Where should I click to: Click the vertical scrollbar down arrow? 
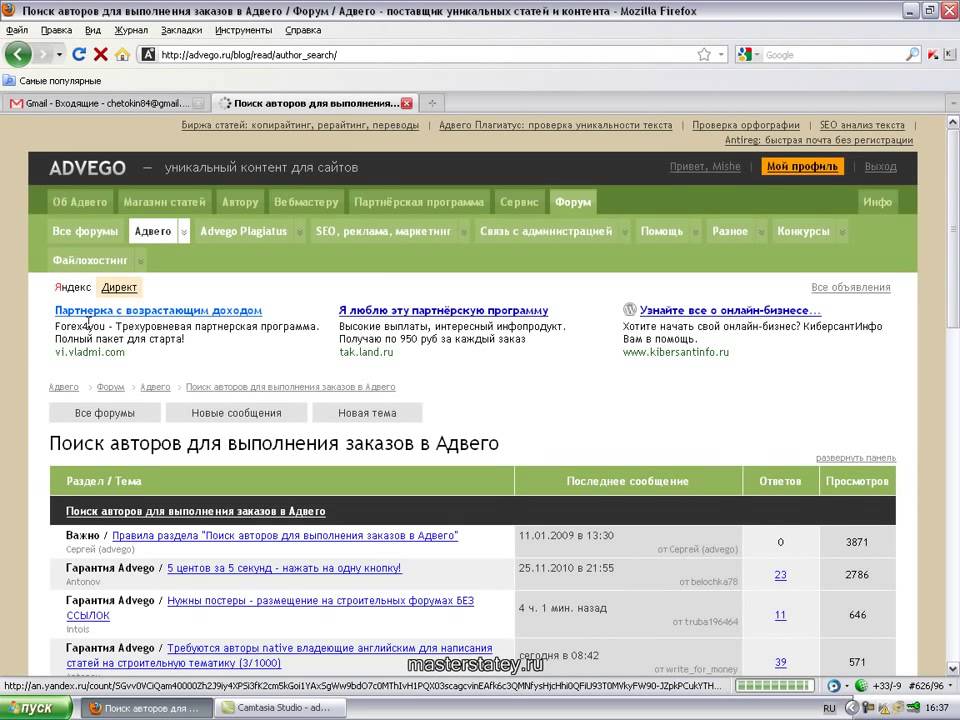(x=953, y=668)
